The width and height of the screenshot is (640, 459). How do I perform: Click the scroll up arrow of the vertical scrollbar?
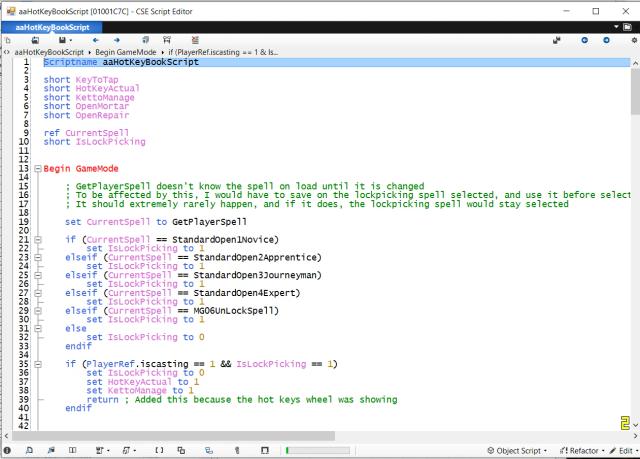635,64
